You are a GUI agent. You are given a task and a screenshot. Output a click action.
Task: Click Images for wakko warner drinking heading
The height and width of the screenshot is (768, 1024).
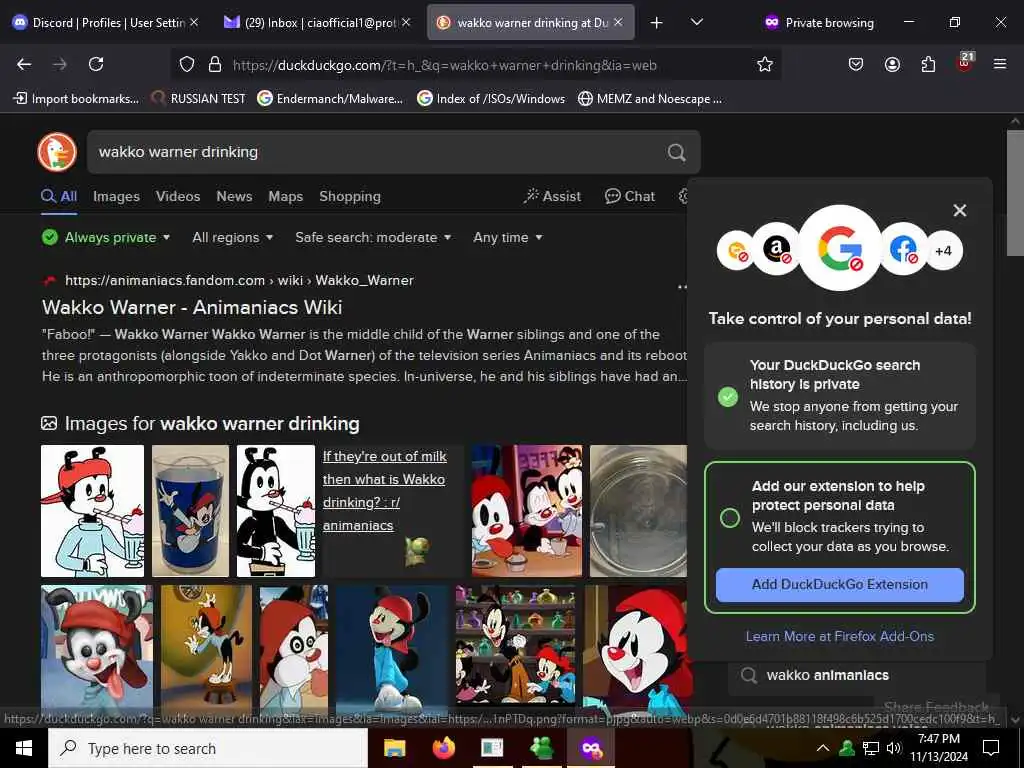coord(212,424)
